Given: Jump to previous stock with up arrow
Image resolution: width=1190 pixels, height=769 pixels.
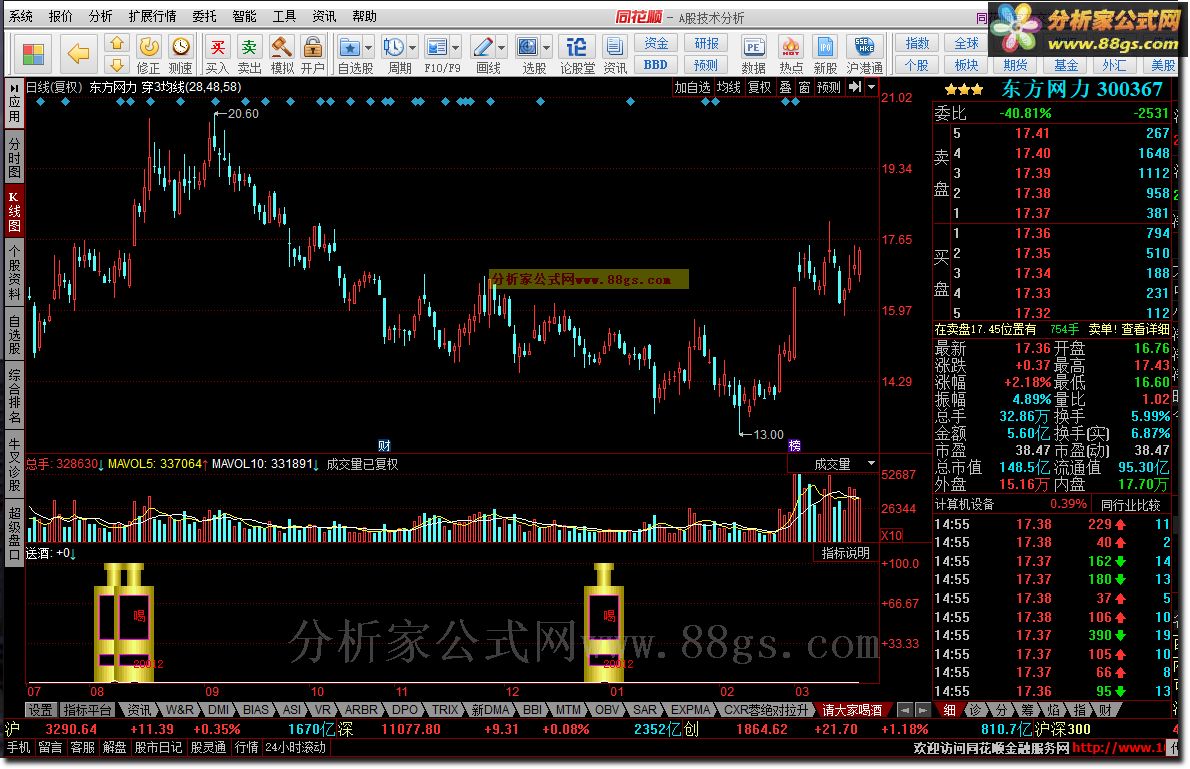Looking at the screenshot, I should point(117,43).
